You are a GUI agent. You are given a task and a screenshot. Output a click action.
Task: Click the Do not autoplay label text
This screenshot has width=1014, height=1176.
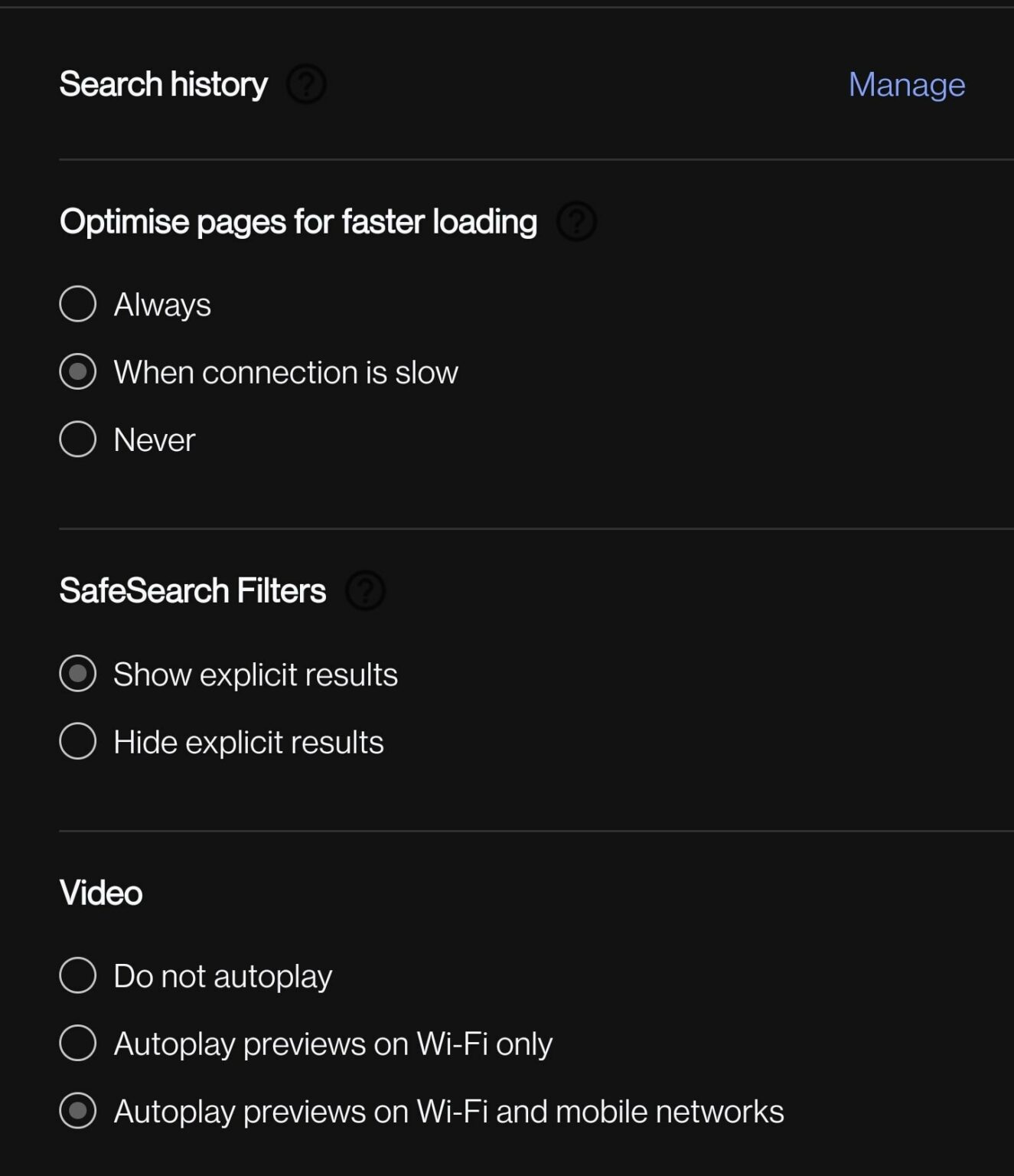(223, 975)
